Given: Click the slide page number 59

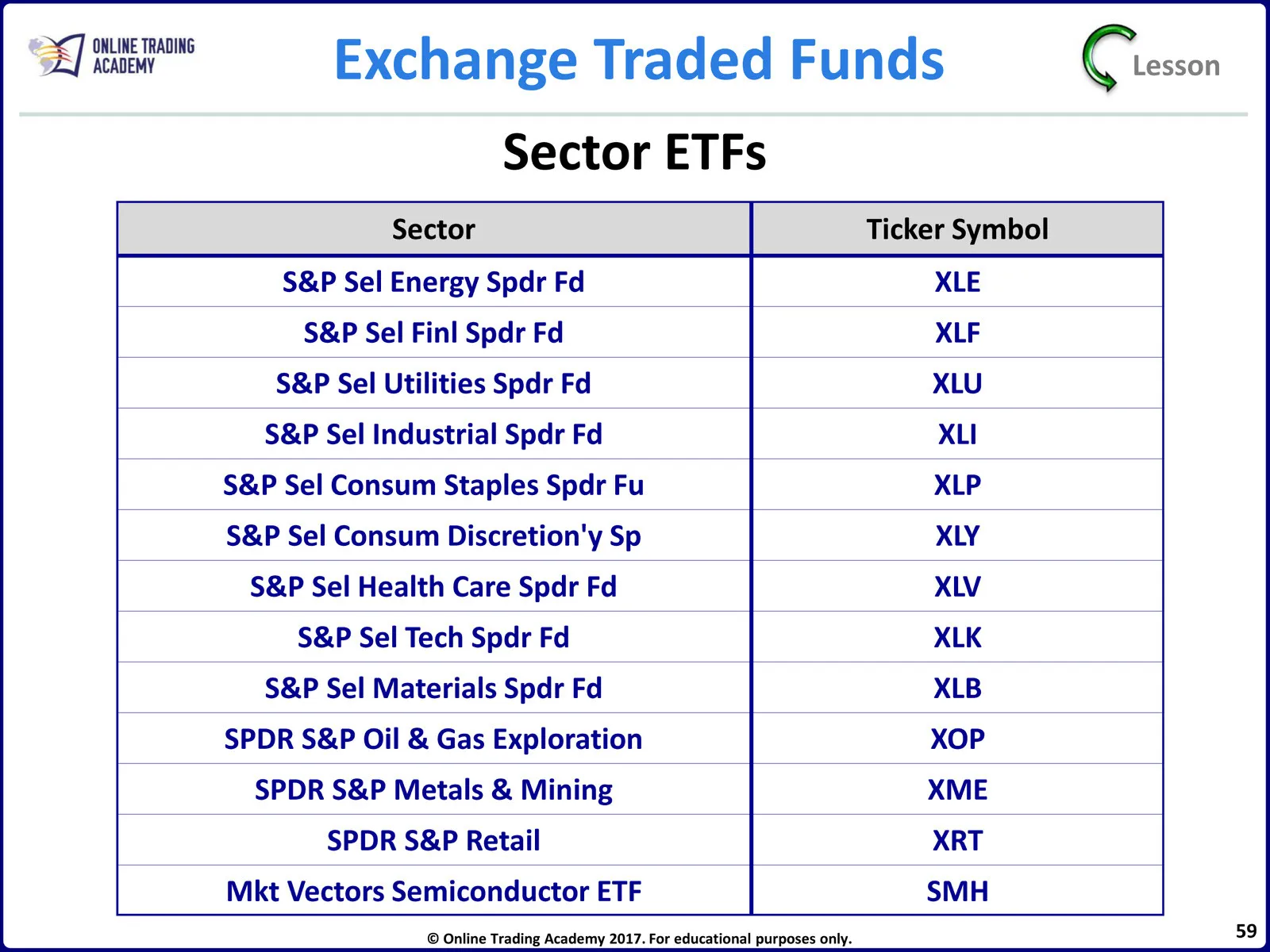Looking at the screenshot, I should click(x=1246, y=931).
